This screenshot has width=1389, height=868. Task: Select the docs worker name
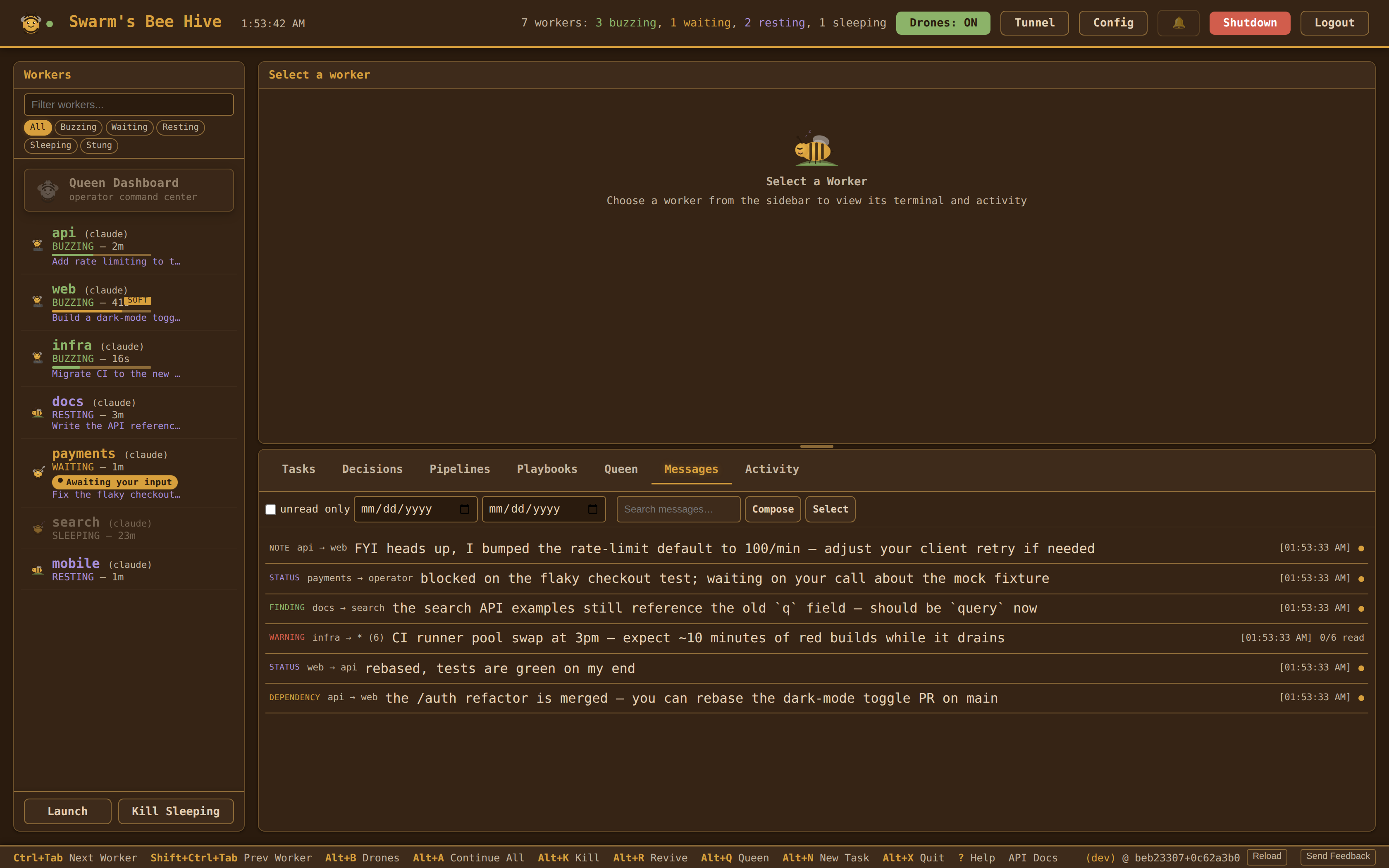pos(68,401)
